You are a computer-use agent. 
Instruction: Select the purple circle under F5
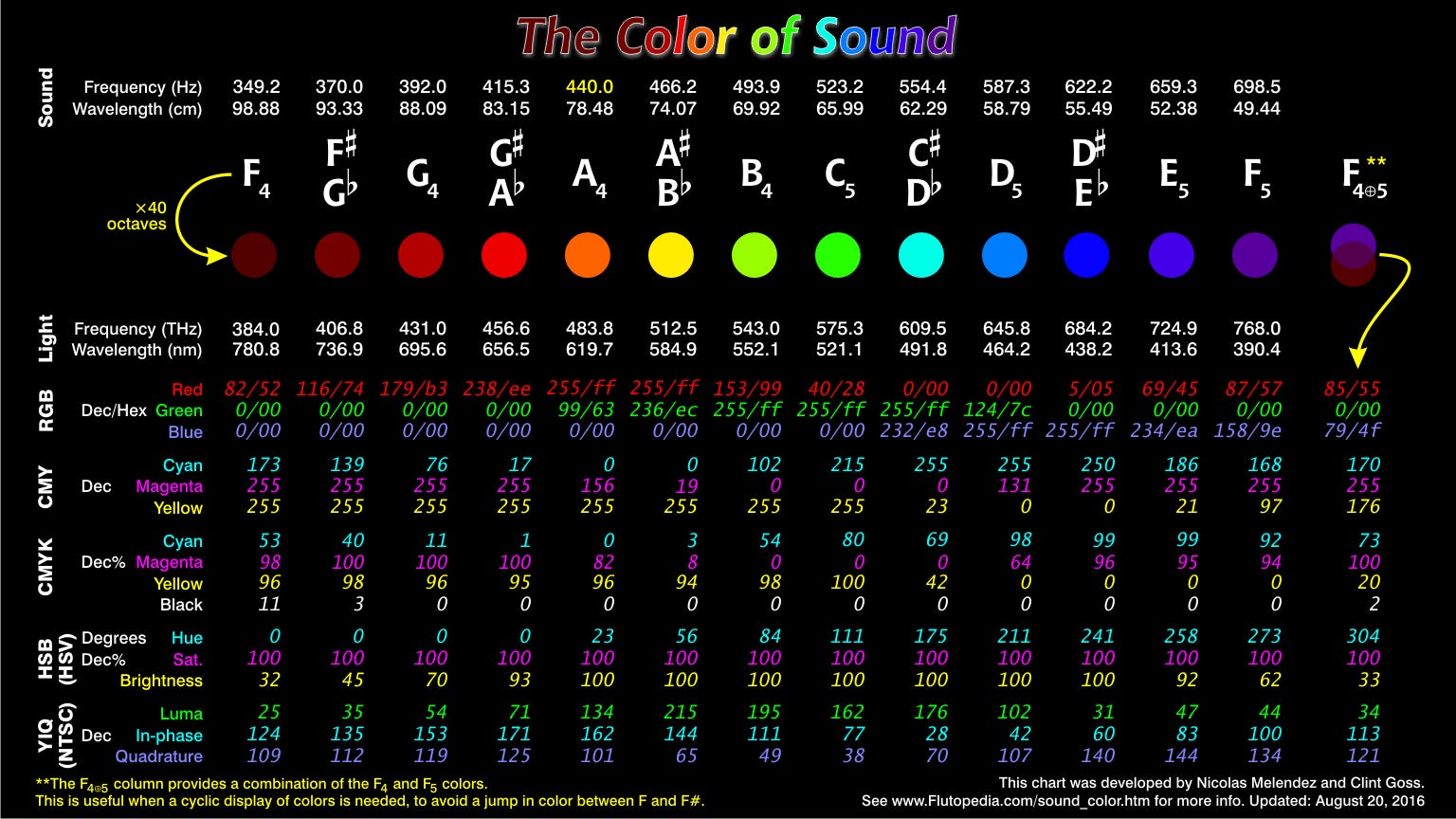(x=1255, y=255)
